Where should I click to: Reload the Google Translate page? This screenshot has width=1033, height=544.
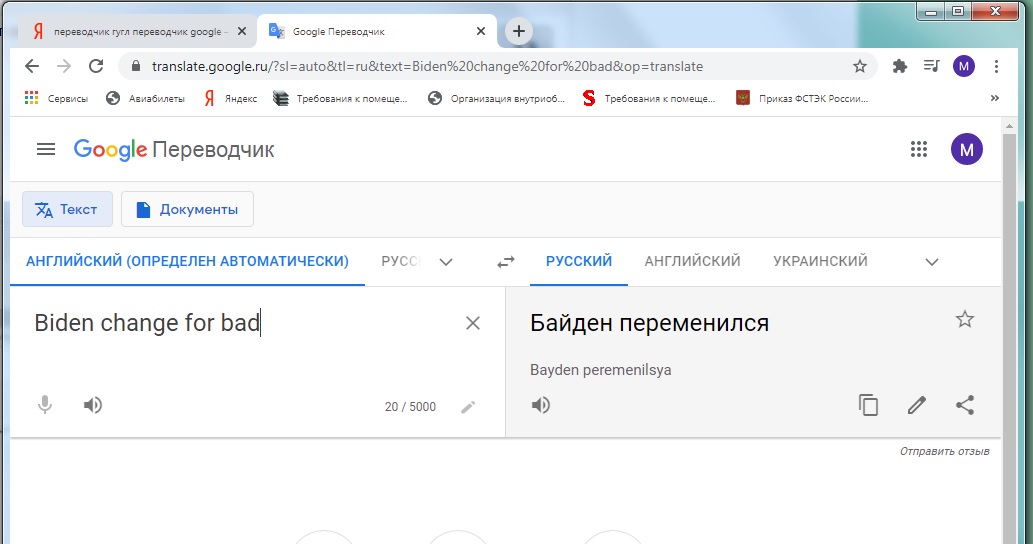tap(96, 66)
